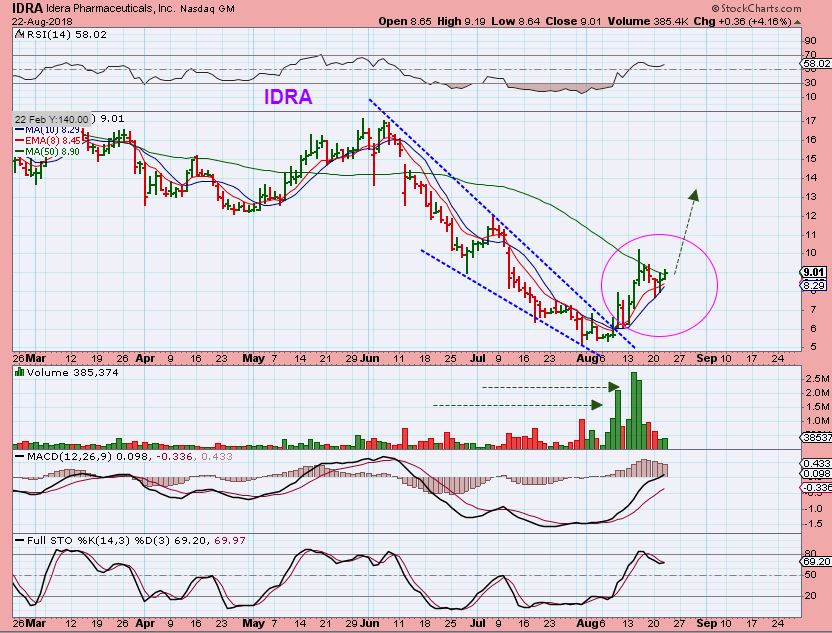This screenshot has height=633, width=832.
Task: Click the Close 9.01 value
Action: tap(573, 22)
